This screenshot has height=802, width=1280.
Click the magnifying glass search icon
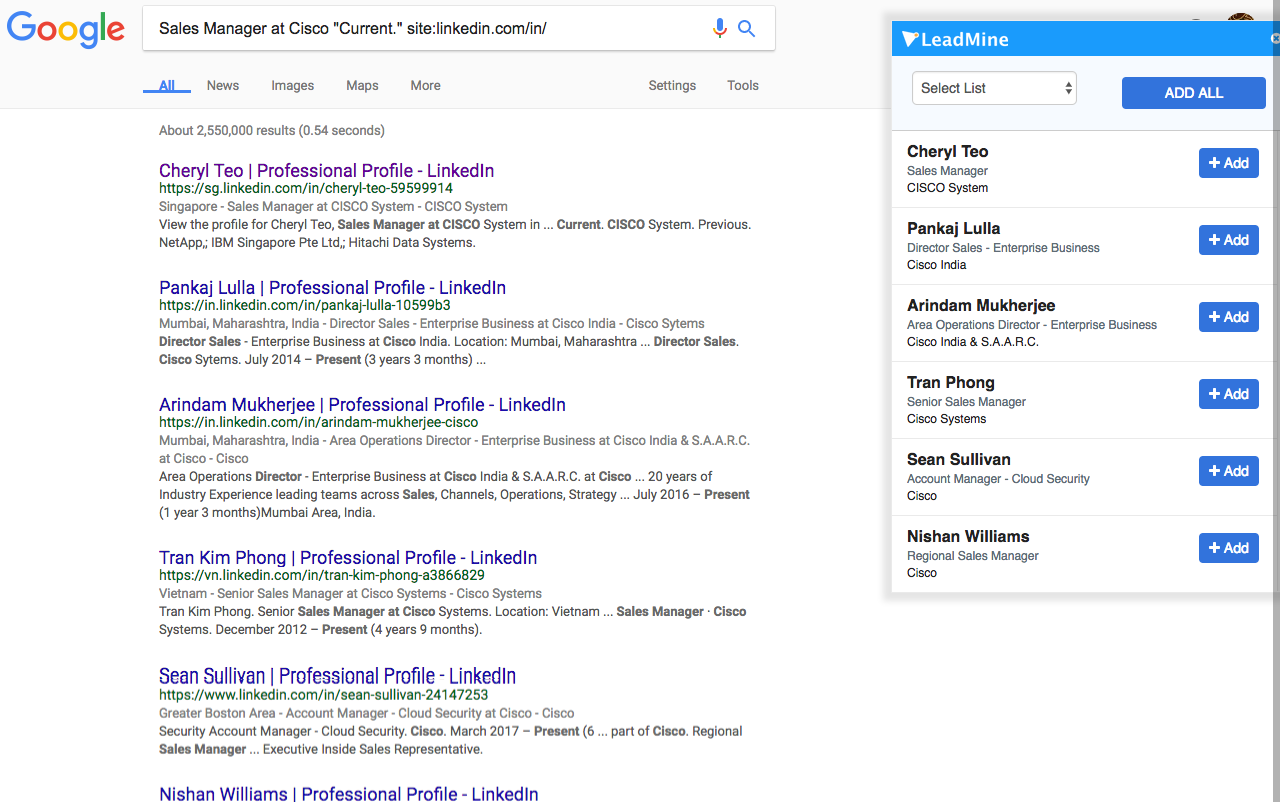(x=747, y=29)
